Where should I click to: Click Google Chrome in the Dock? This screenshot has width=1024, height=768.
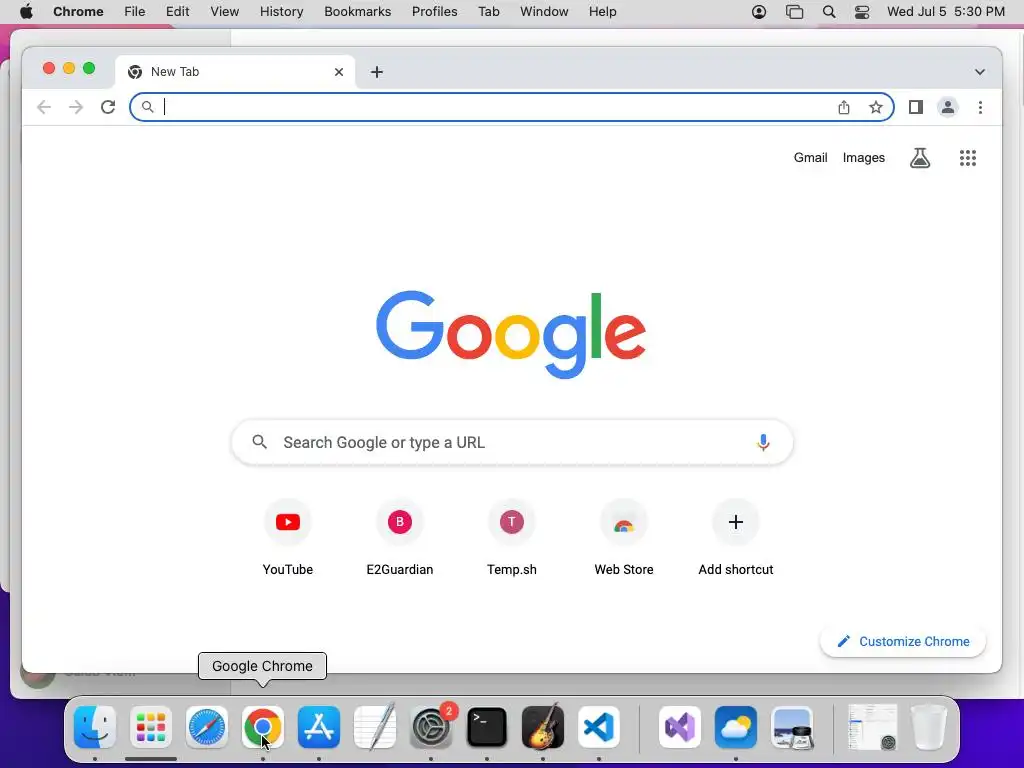[x=263, y=727]
